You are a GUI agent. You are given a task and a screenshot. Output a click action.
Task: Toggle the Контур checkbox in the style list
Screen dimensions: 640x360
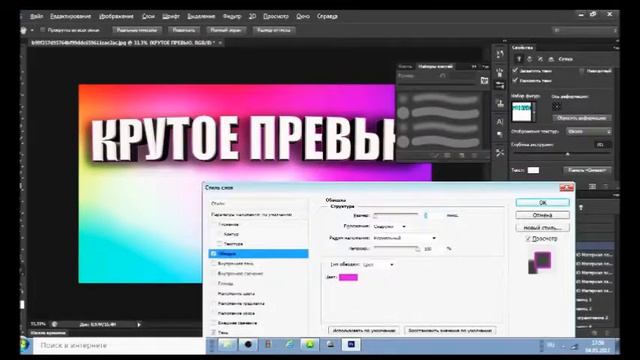(220, 234)
